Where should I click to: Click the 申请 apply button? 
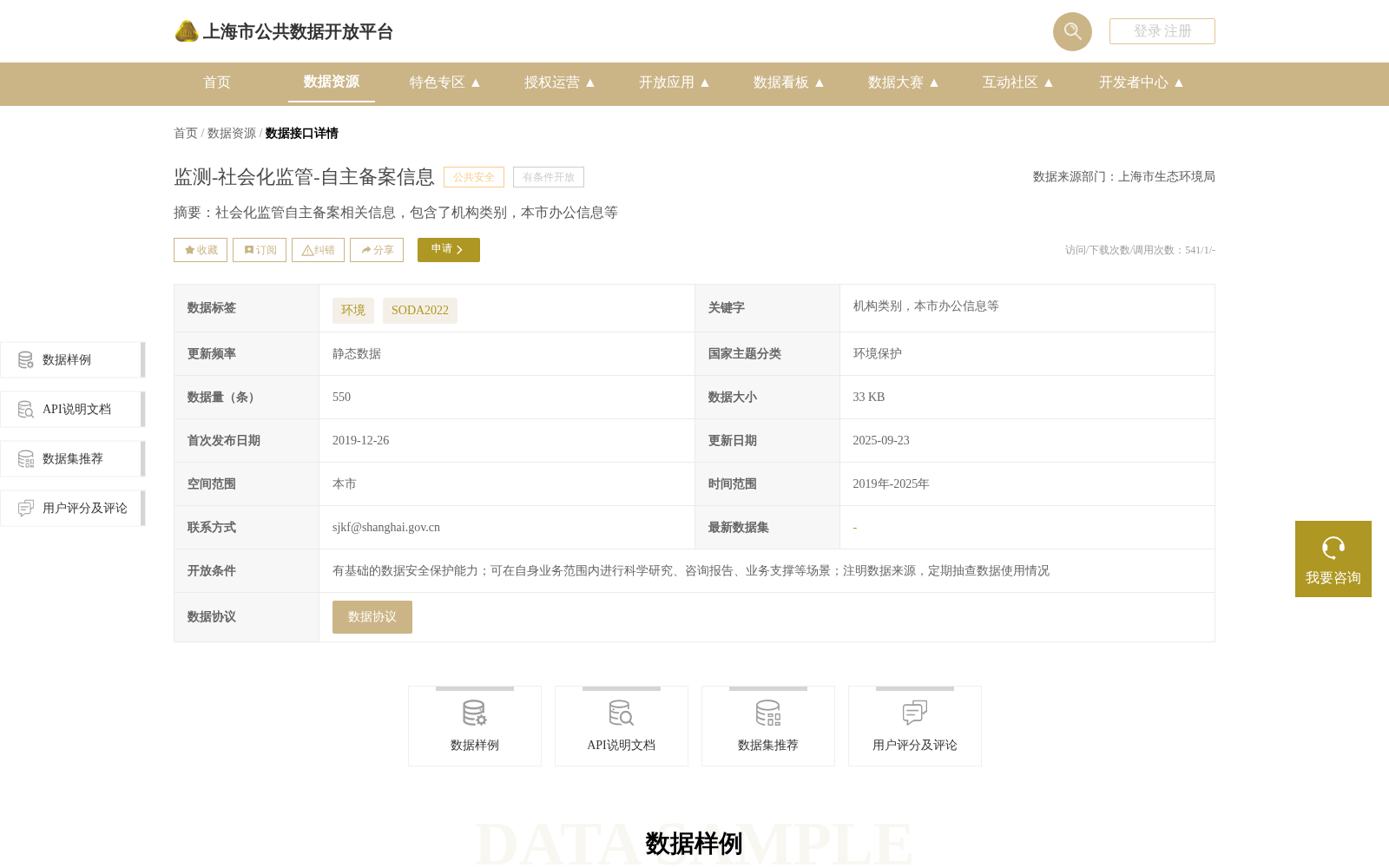[x=449, y=250]
